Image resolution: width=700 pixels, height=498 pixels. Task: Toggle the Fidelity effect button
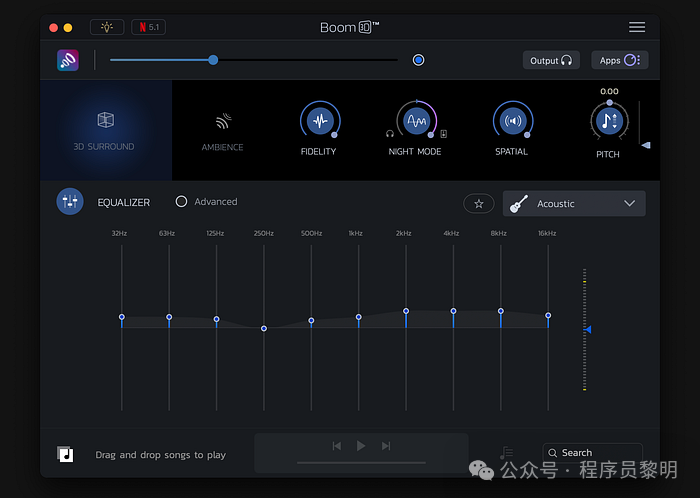click(x=320, y=120)
